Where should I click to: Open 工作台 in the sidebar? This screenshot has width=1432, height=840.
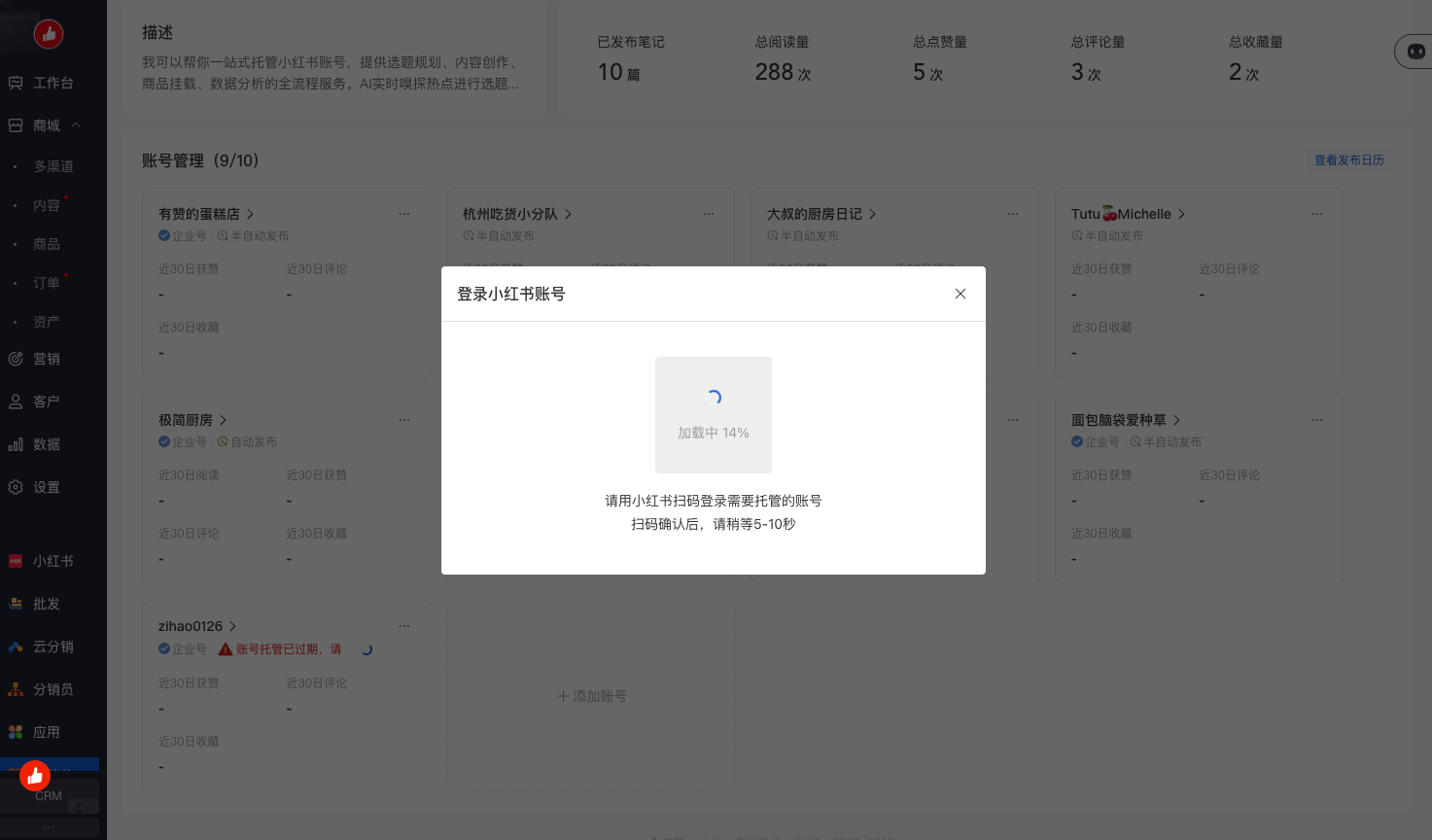pos(52,83)
